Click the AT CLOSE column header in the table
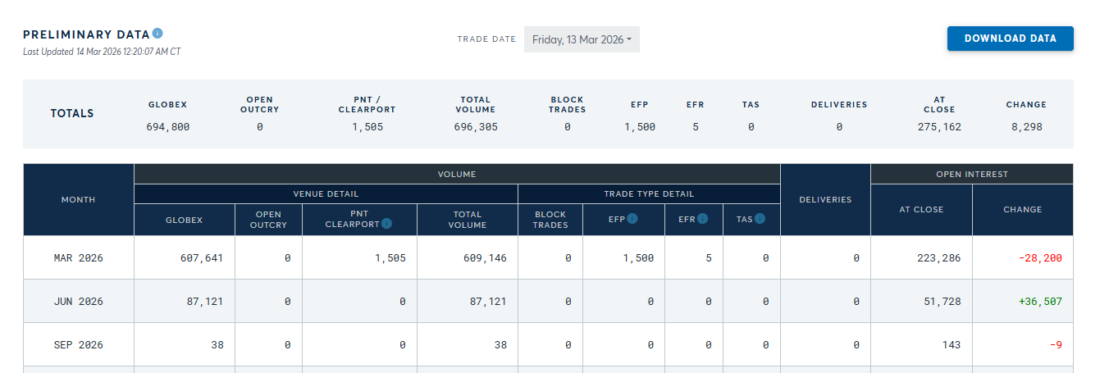Viewport: 1100px width, 373px height. (921, 210)
